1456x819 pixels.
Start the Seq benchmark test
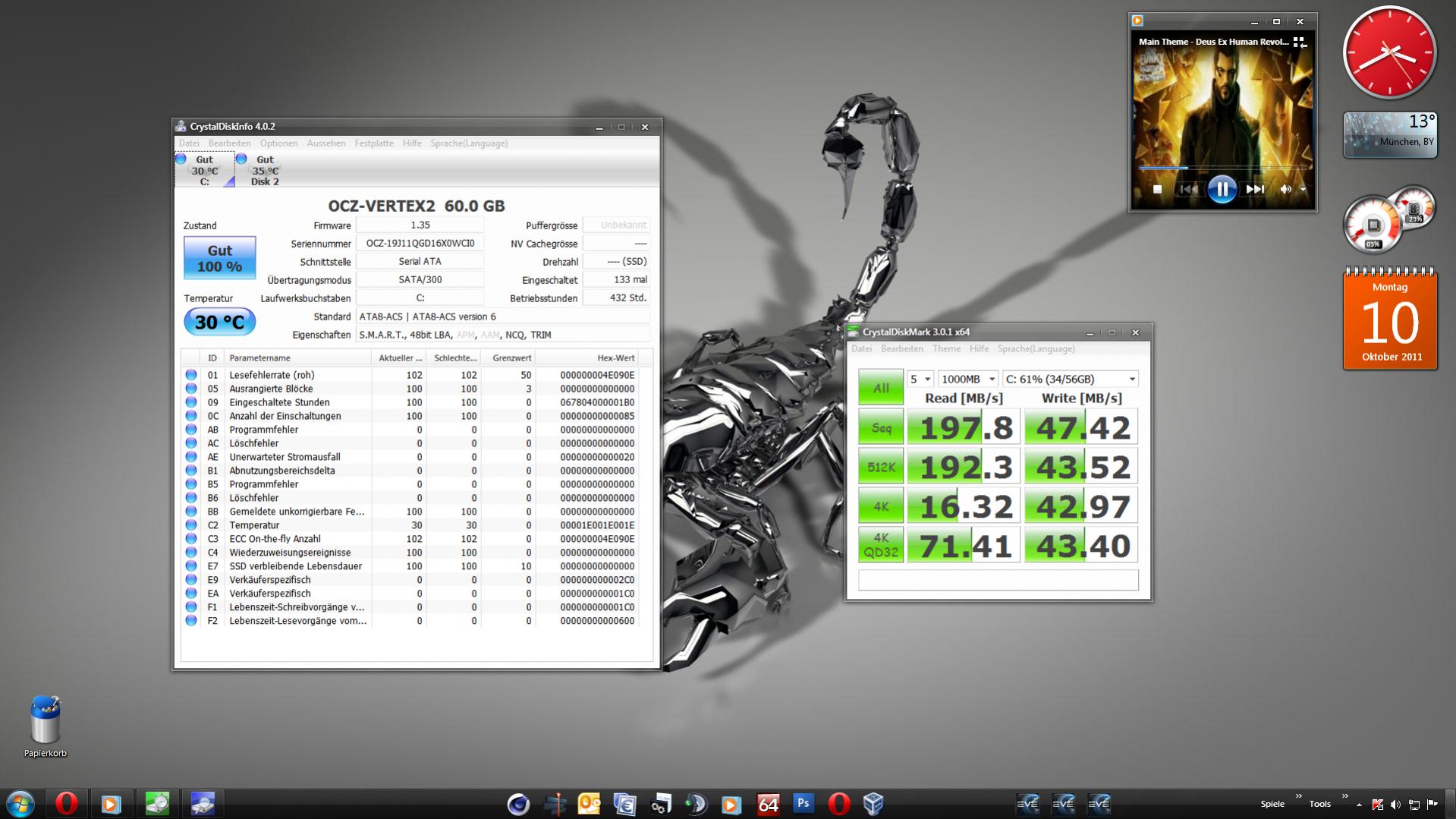[881, 427]
